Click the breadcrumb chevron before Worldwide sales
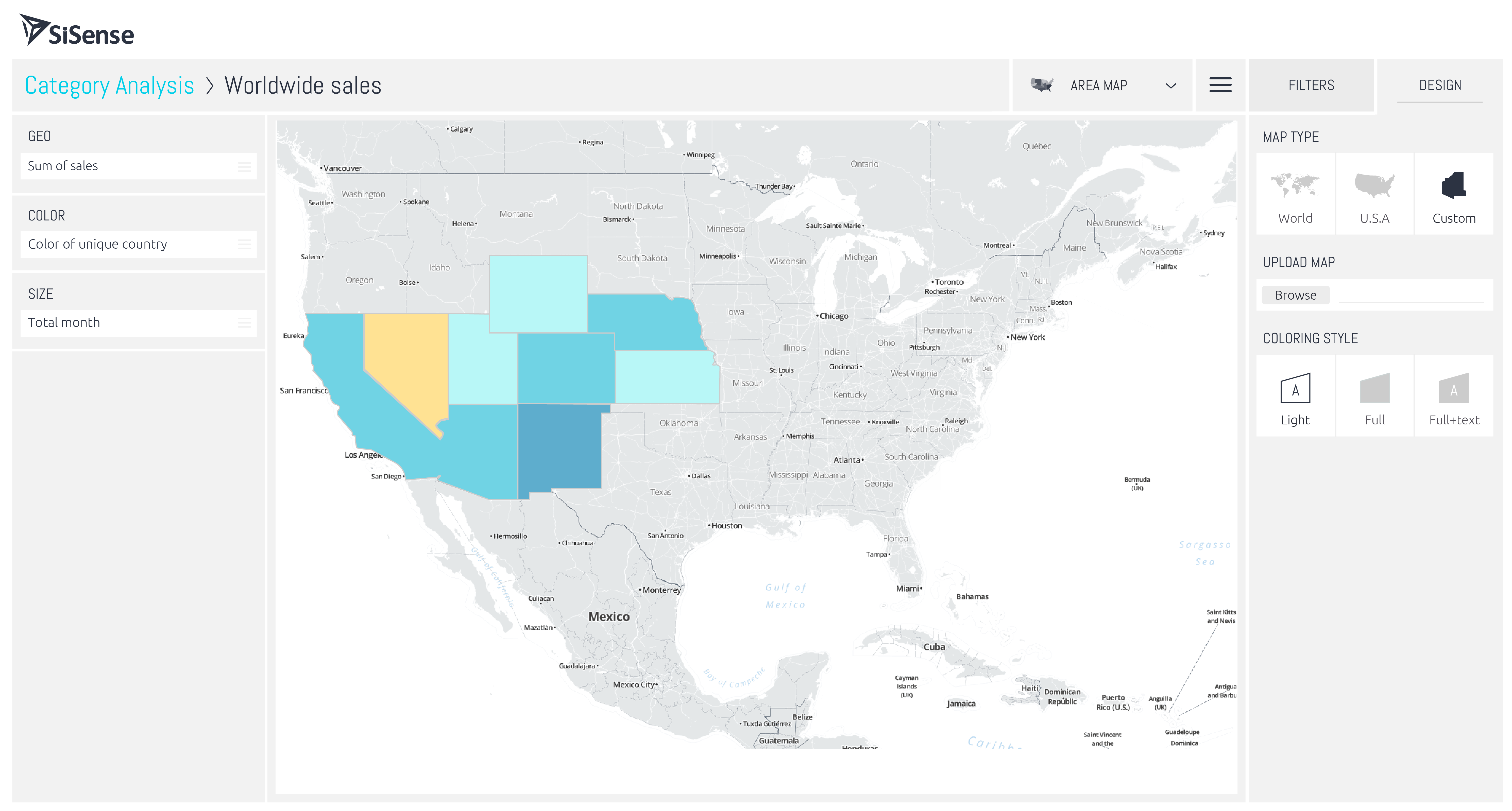Viewport: 1512px width, 811px height. pyautogui.click(x=210, y=86)
